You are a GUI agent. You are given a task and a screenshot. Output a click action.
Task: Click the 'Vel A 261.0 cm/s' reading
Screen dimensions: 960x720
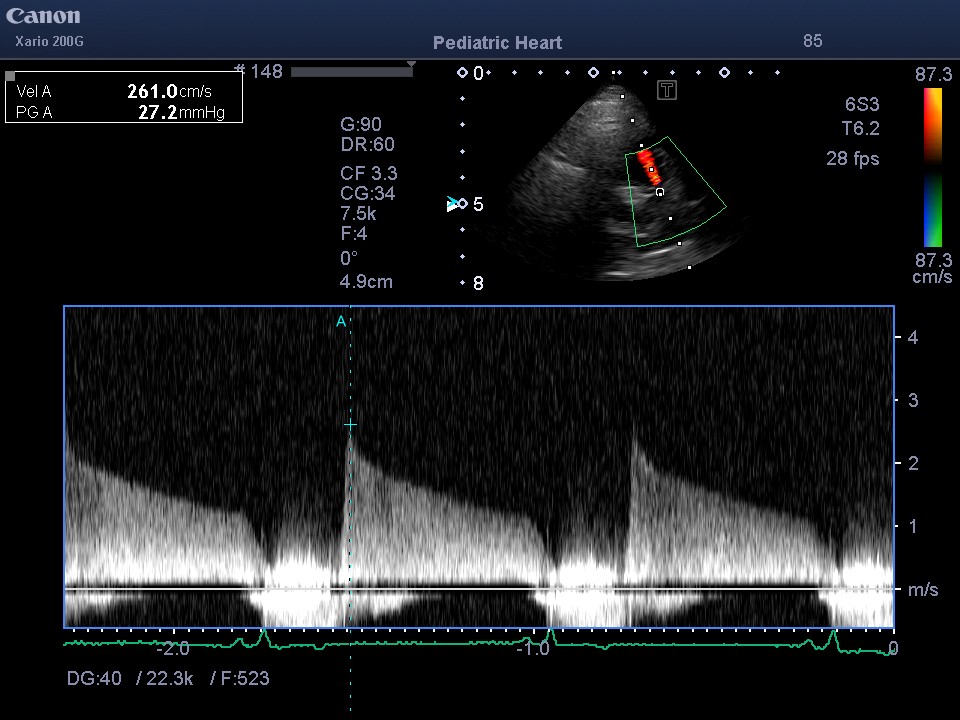pyautogui.click(x=114, y=91)
